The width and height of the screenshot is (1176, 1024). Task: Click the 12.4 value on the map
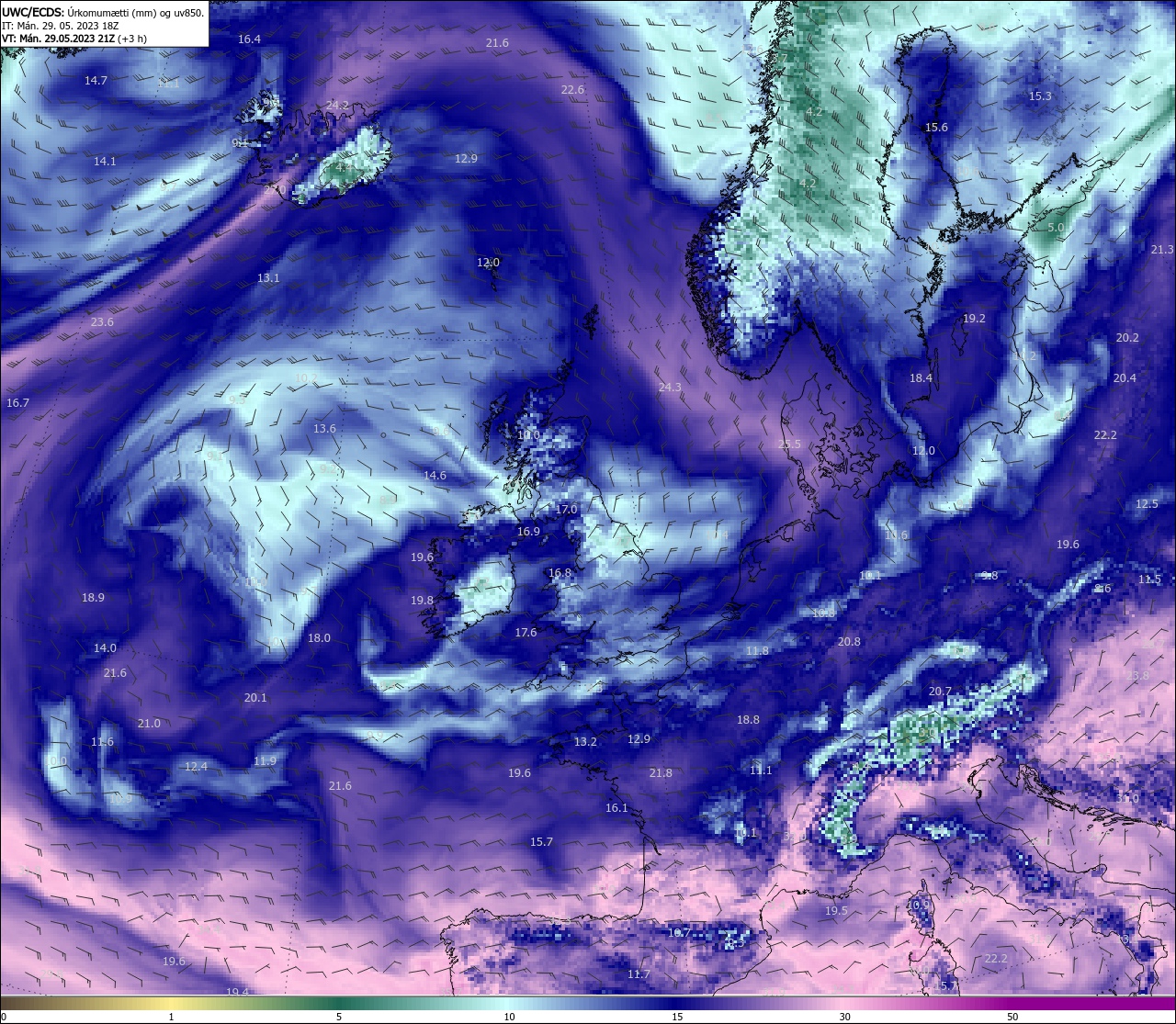tap(196, 767)
